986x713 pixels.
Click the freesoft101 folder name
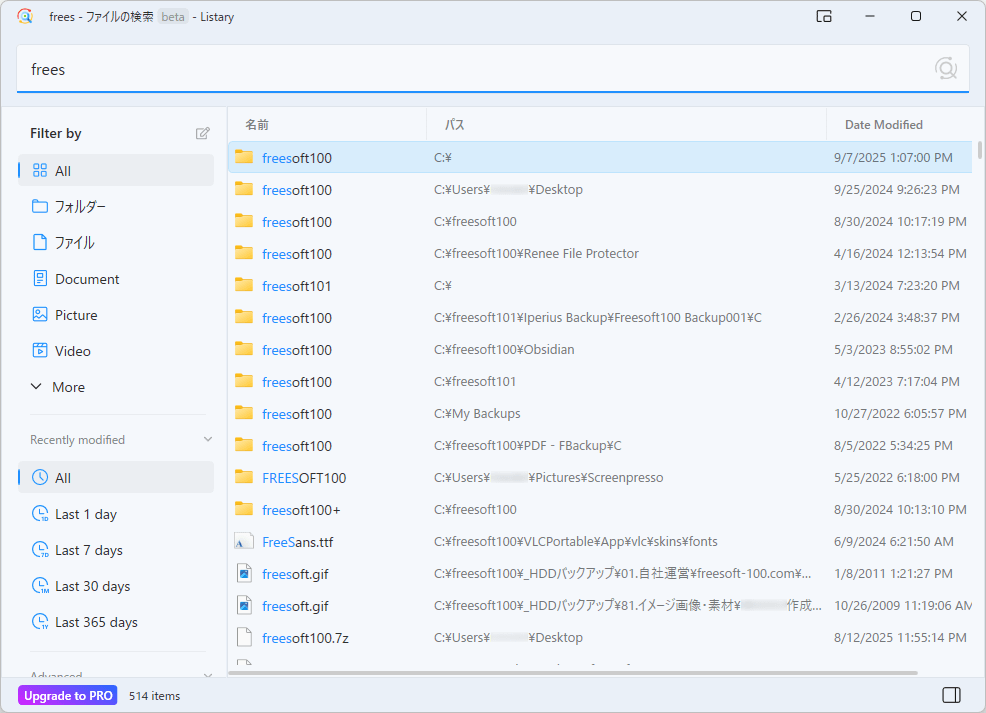tap(296, 286)
